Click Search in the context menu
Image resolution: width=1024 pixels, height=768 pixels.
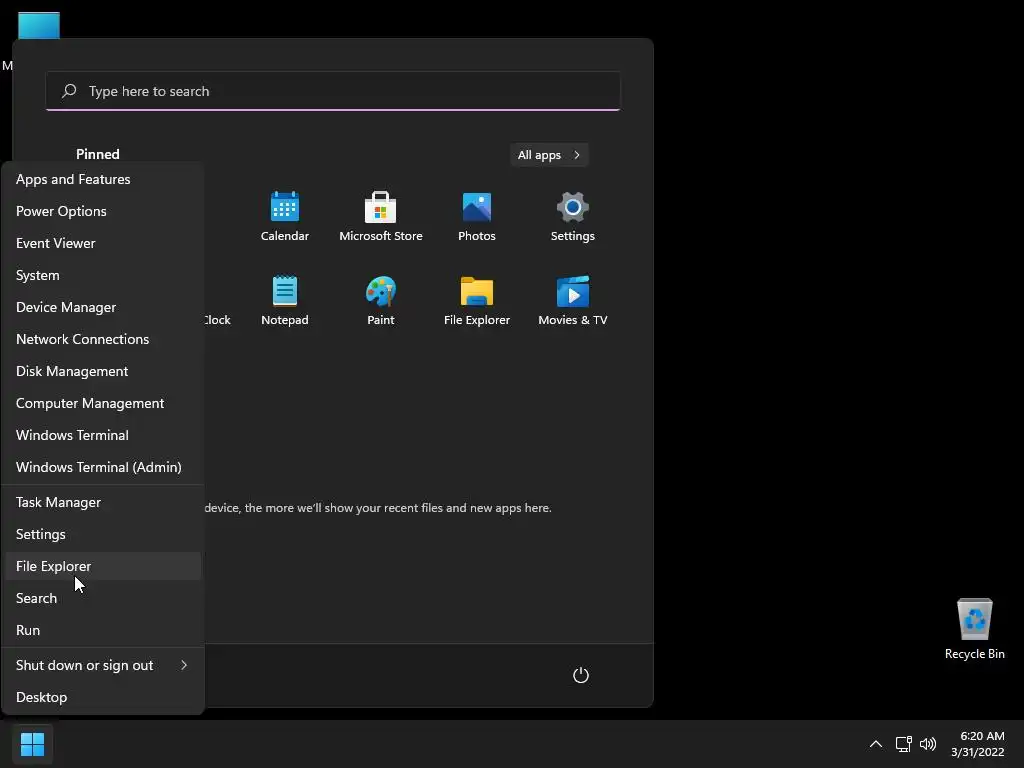click(103, 598)
